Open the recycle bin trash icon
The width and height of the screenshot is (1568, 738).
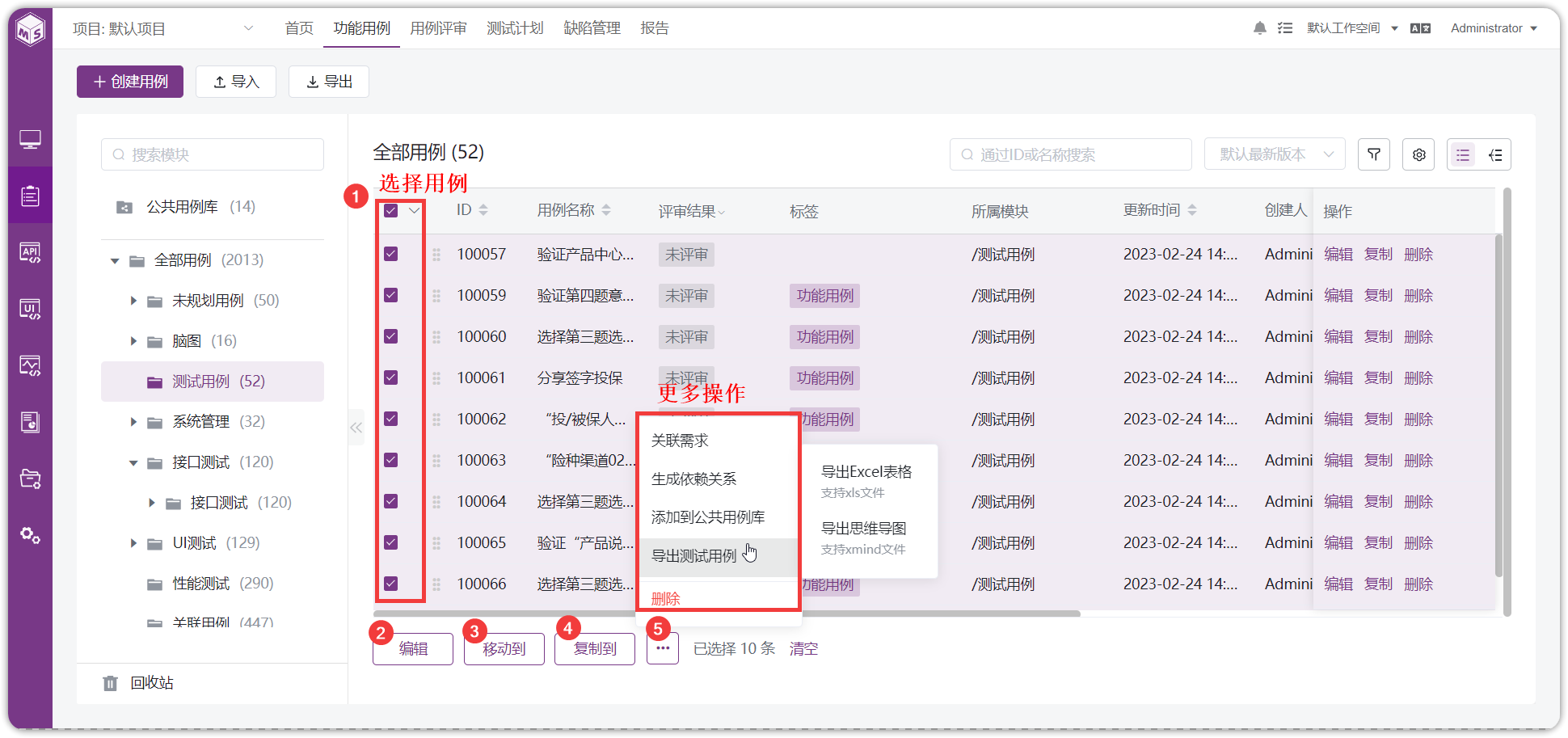[111, 683]
